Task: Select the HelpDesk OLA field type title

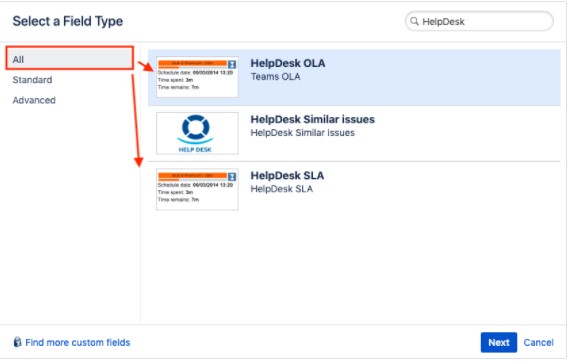Action: [x=288, y=63]
